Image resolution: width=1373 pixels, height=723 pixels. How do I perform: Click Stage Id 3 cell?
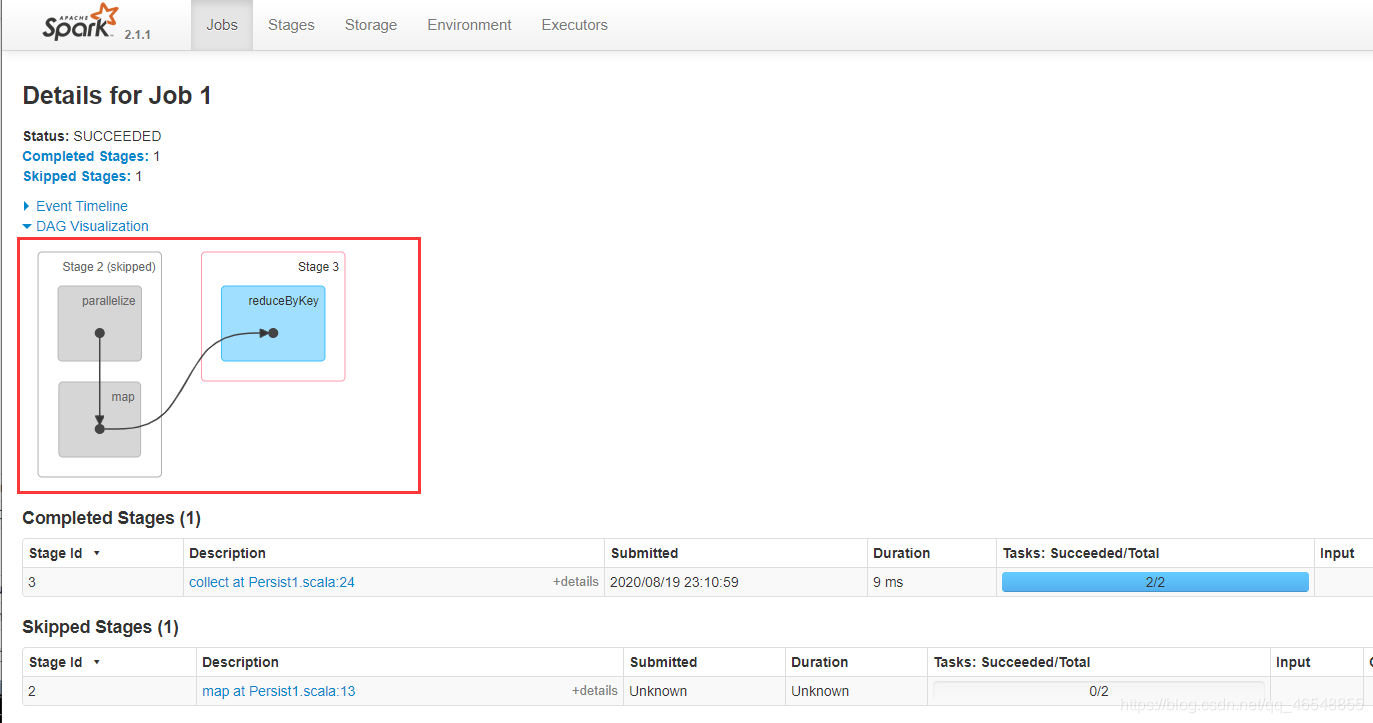(103, 582)
